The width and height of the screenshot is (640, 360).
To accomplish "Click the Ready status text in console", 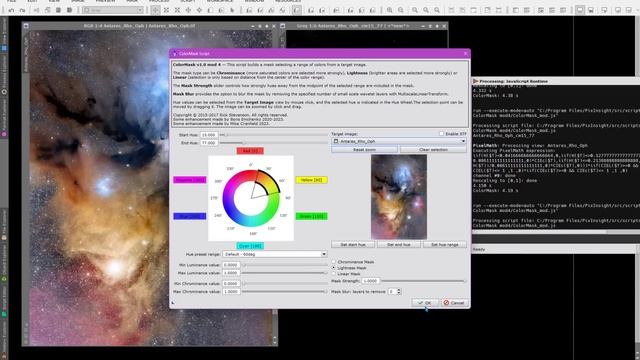I will (x=479, y=249).
